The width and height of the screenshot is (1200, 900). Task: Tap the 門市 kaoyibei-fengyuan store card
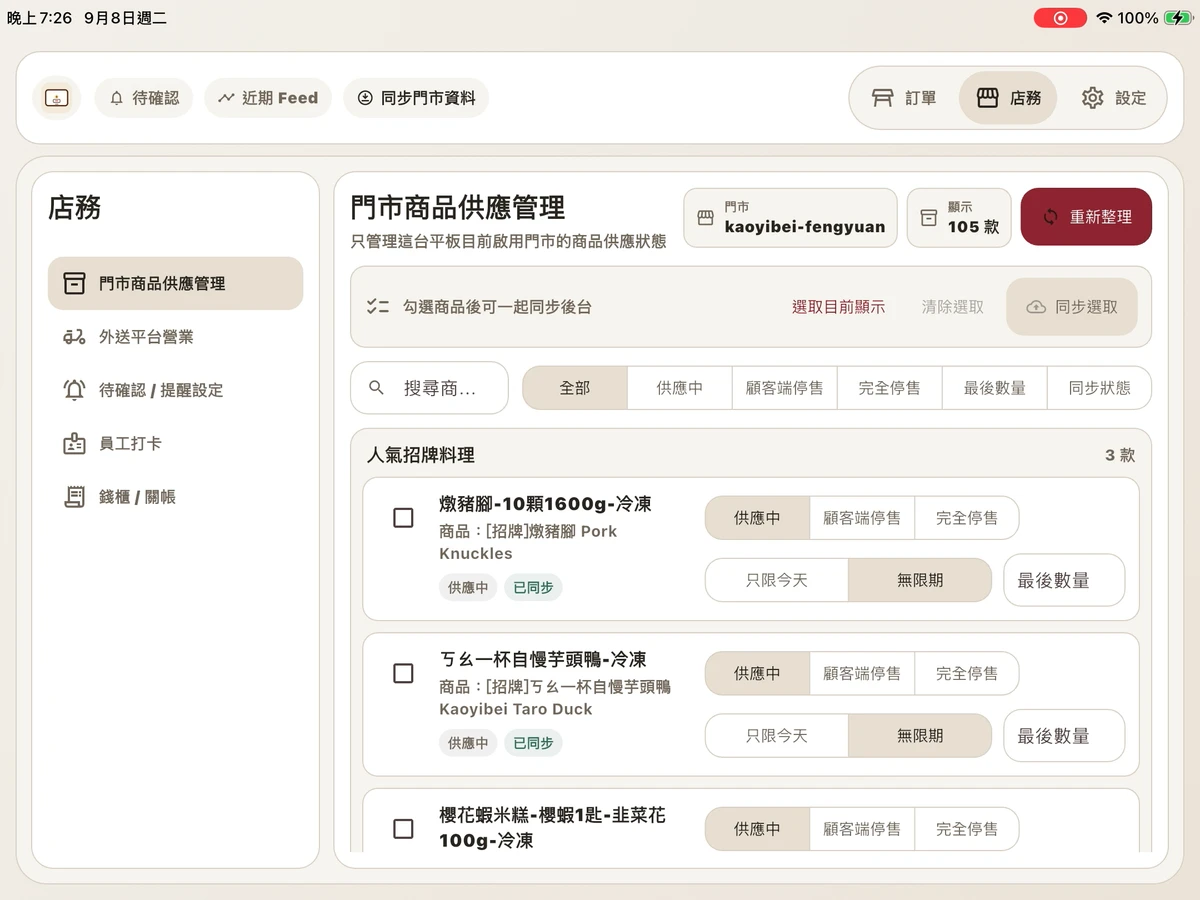click(790, 217)
